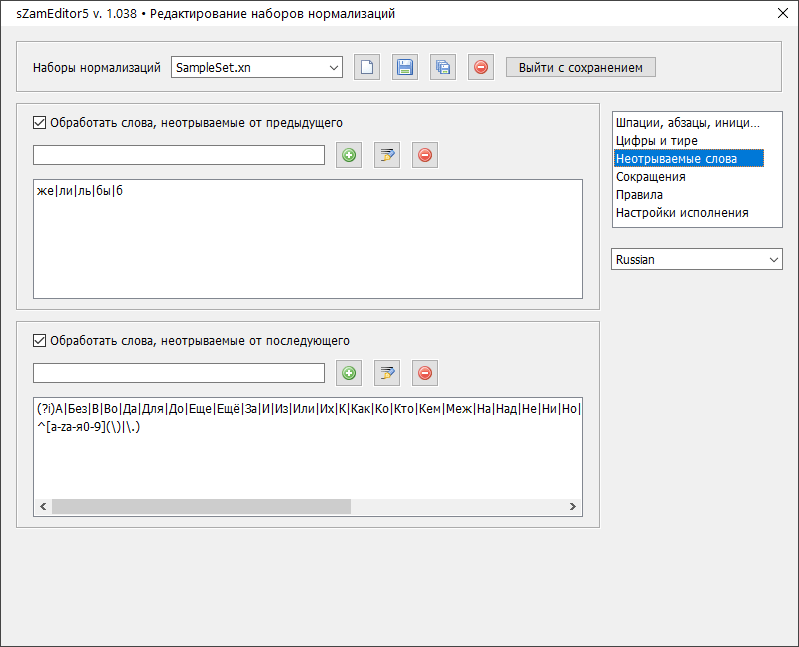Create a new normalization set file
The width and height of the screenshot is (799, 647).
pos(367,68)
